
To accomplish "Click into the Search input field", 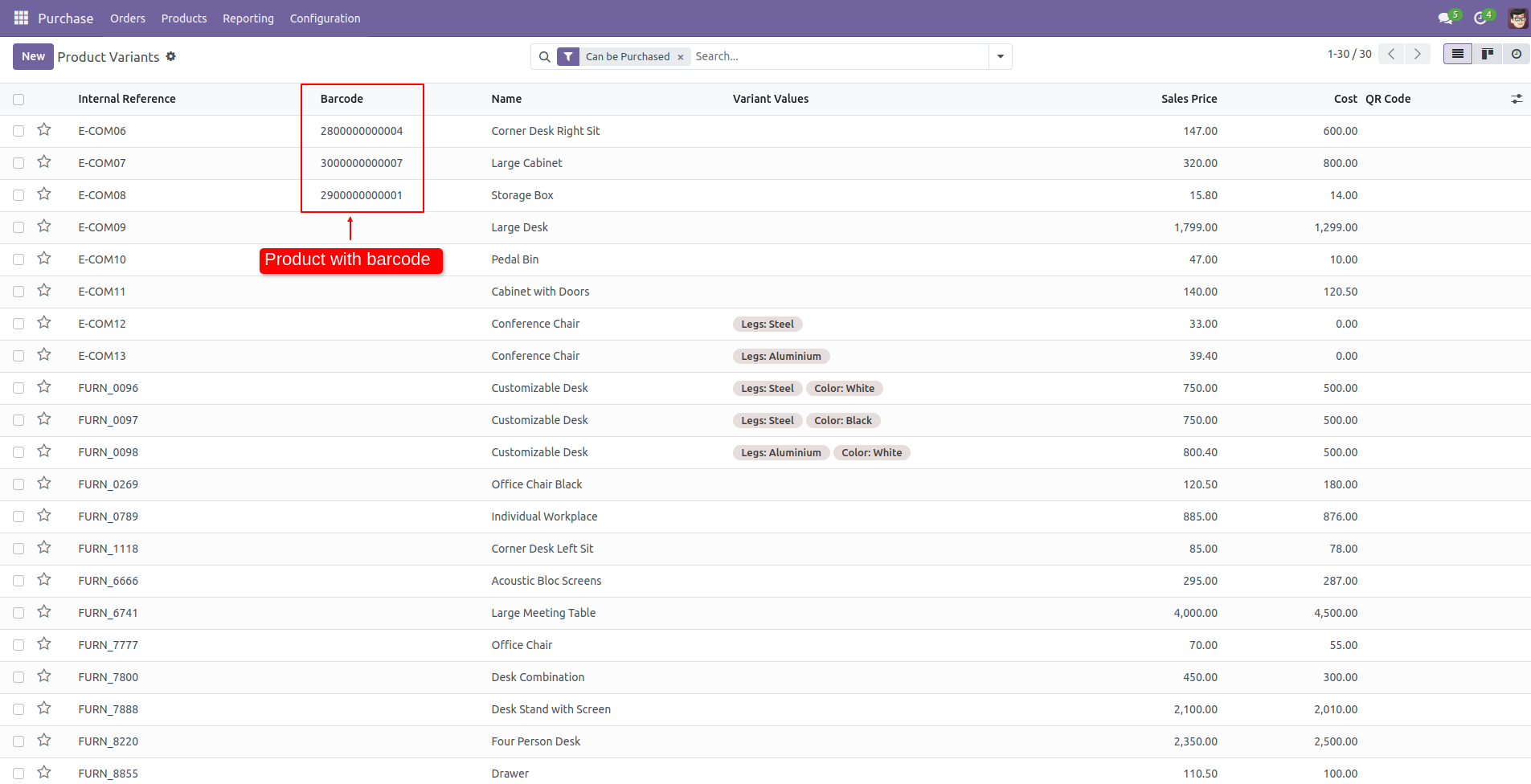I will point(838,56).
